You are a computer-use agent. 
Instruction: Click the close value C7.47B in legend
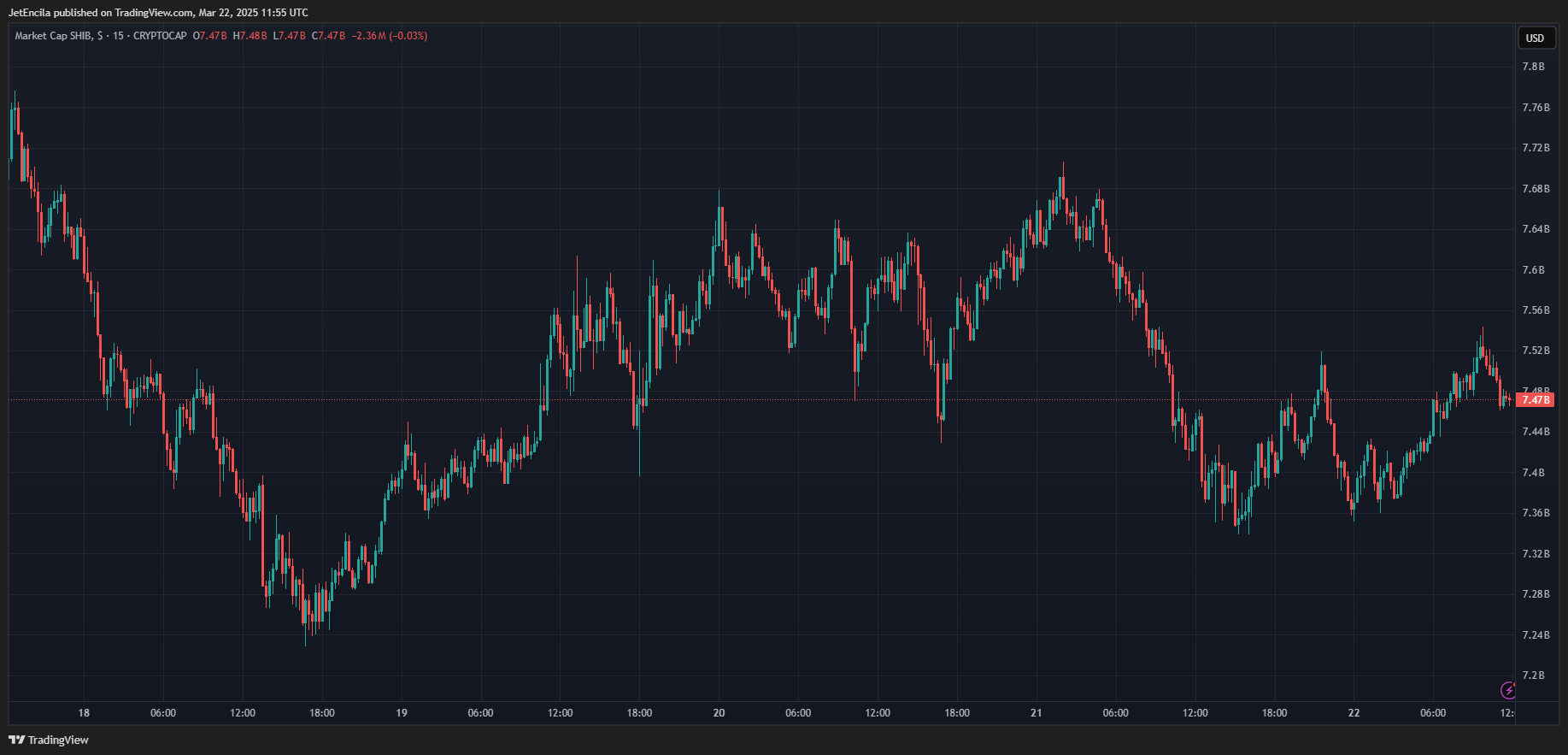[x=328, y=36]
